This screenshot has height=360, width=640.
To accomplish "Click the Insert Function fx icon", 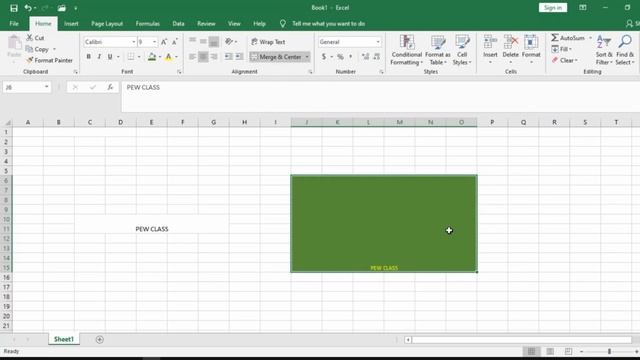I will [110, 87].
